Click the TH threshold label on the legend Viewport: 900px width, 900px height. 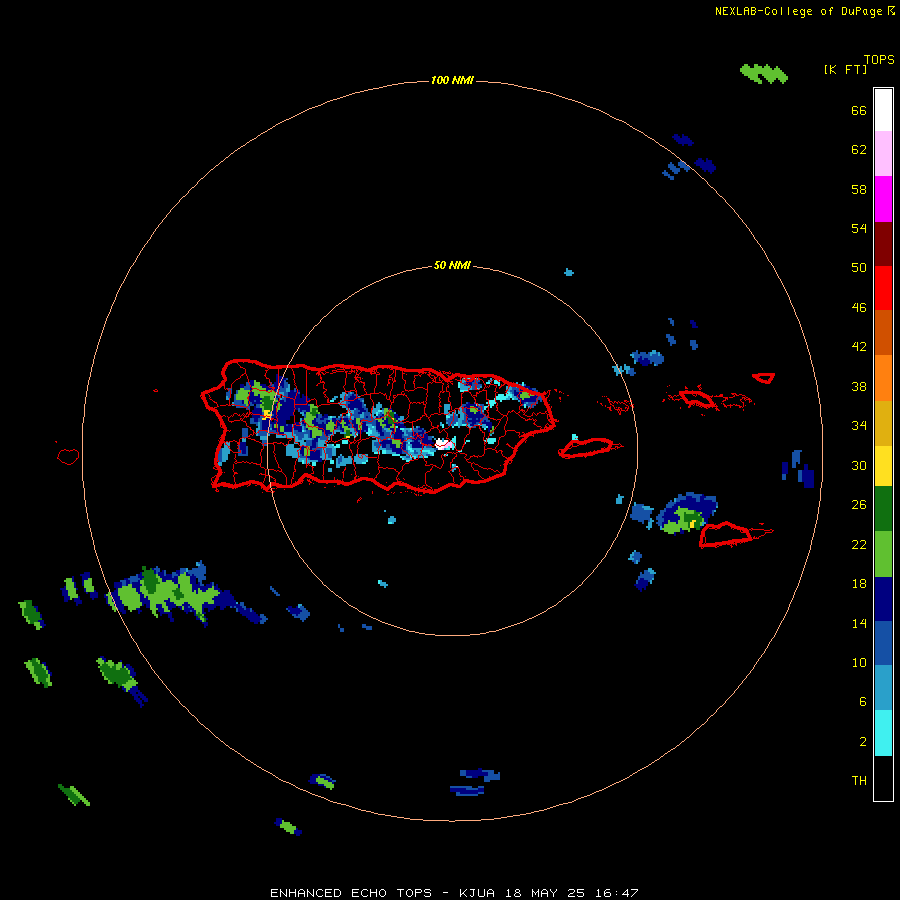tap(859, 781)
